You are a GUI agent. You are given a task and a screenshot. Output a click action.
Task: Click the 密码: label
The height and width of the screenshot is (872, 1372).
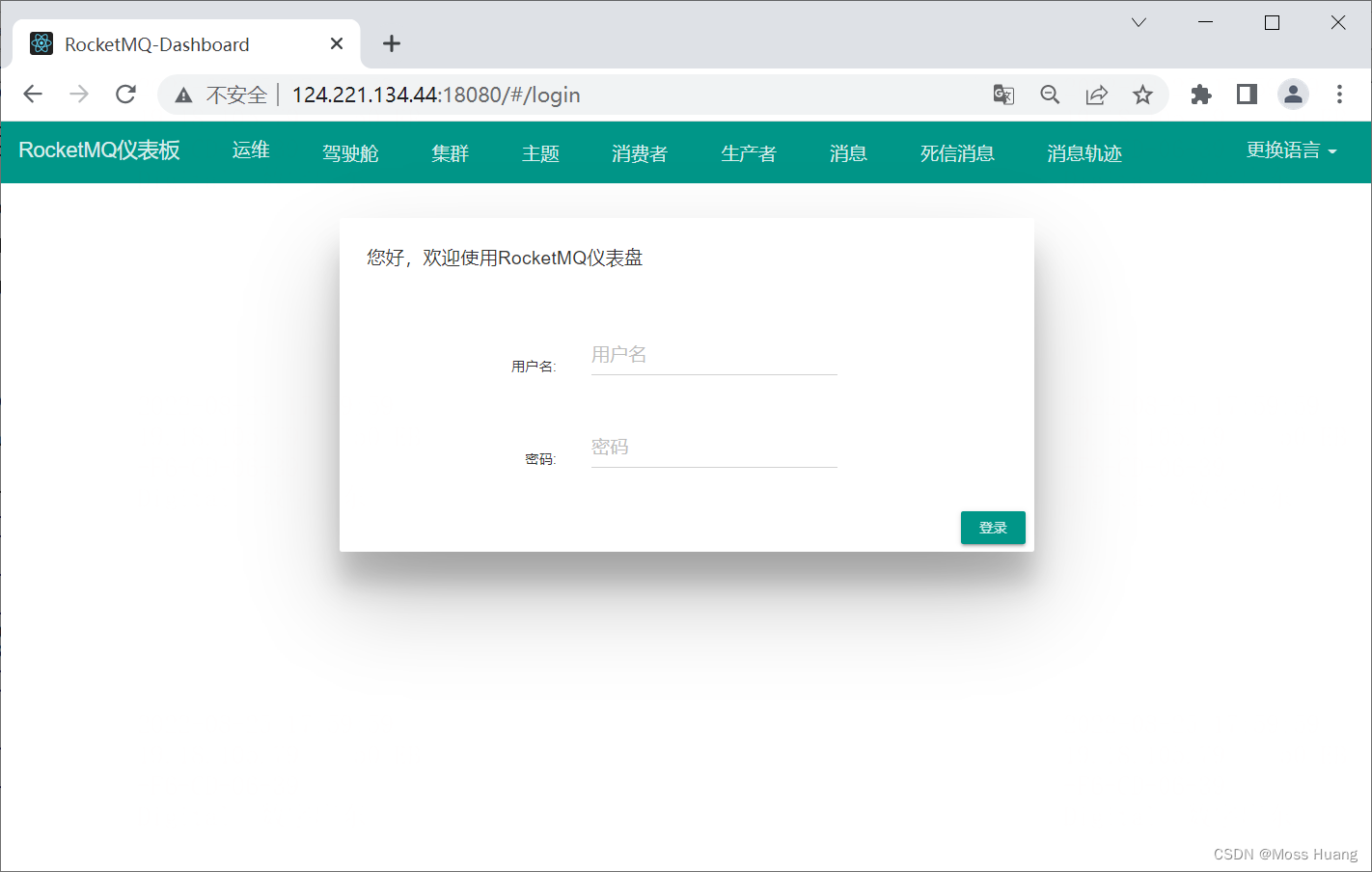(x=540, y=459)
